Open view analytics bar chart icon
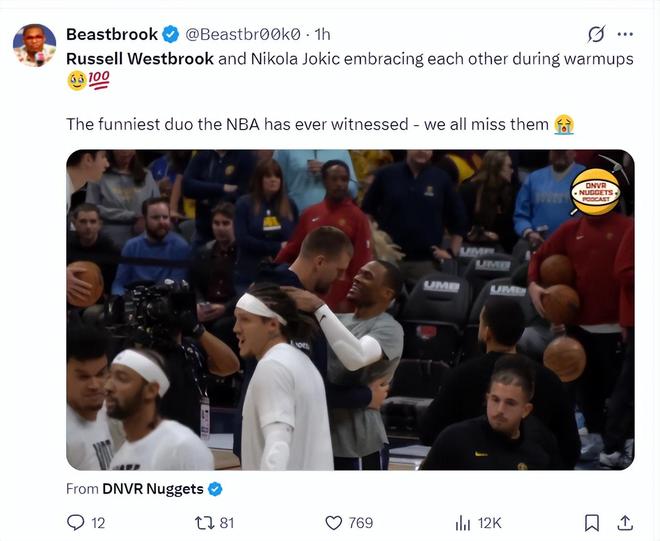The width and height of the screenshot is (660, 541). (x=463, y=523)
